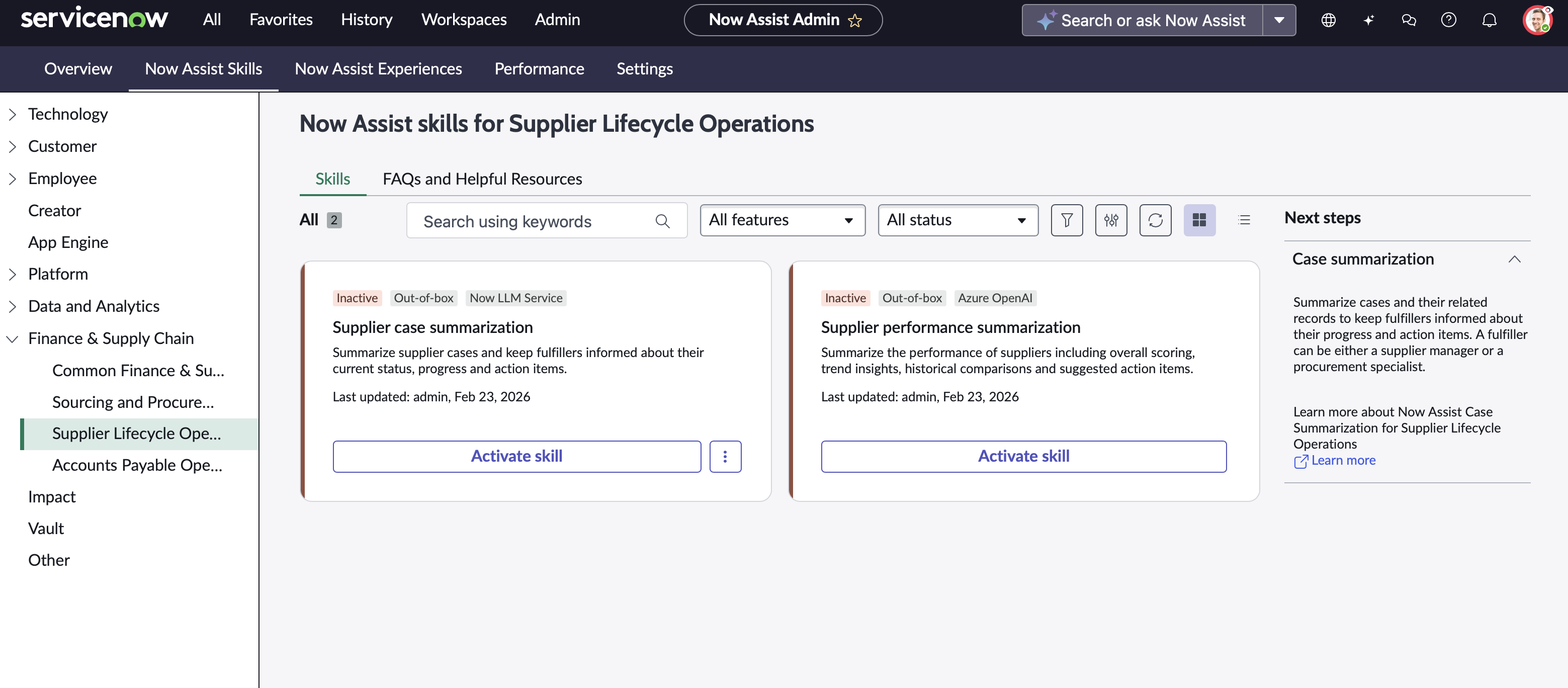Open the Performance tab

click(x=539, y=69)
